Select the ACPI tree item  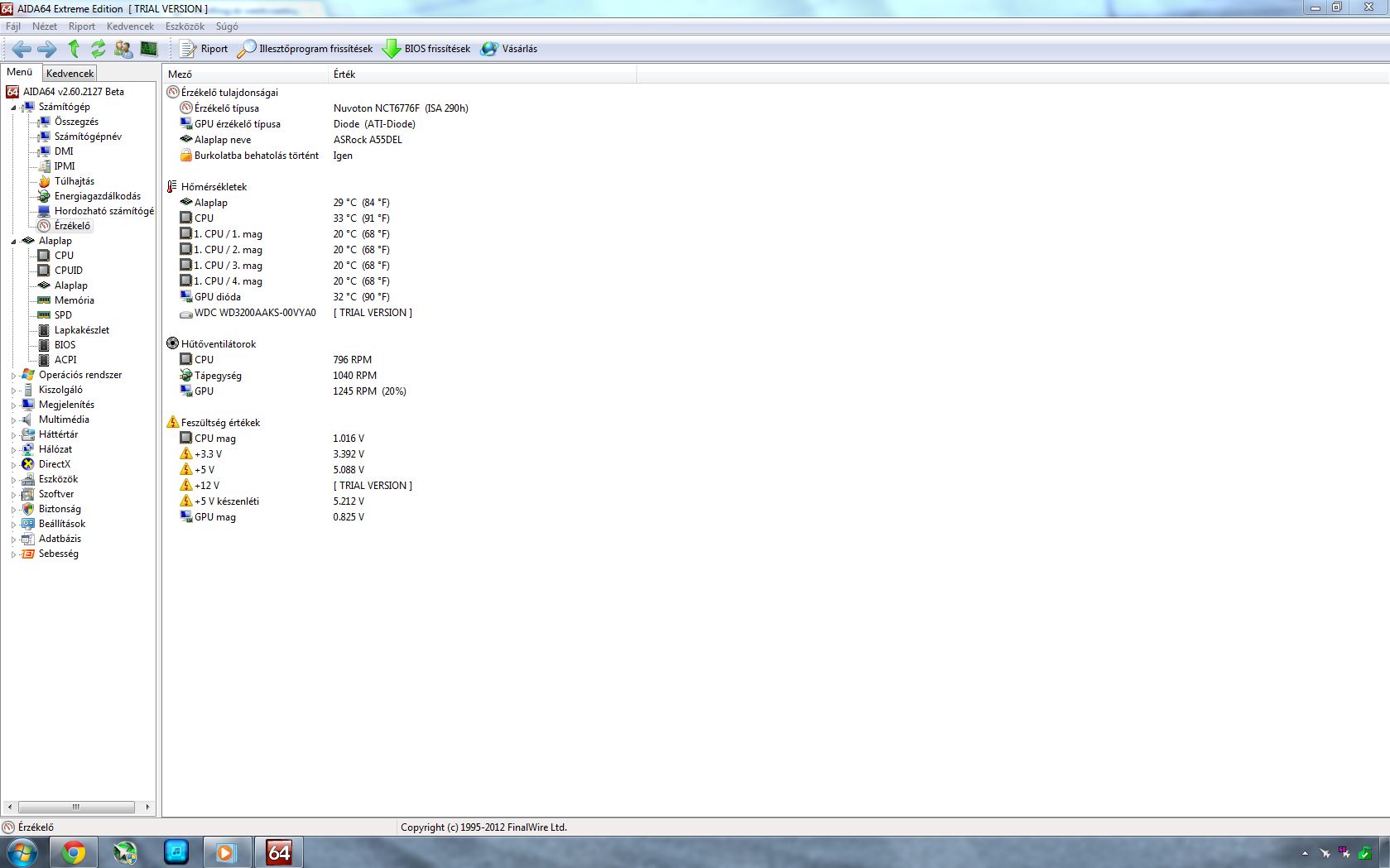pos(65,360)
